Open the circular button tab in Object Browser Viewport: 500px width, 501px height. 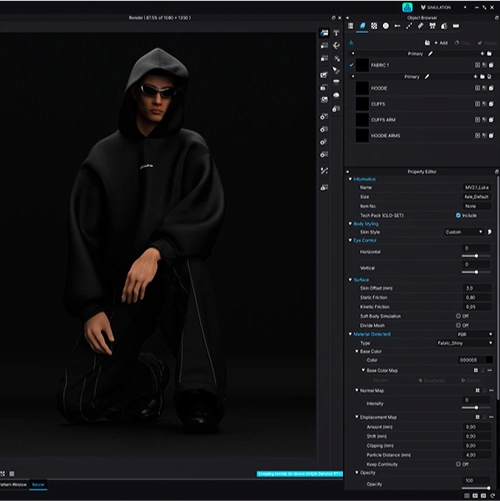click(x=386, y=26)
